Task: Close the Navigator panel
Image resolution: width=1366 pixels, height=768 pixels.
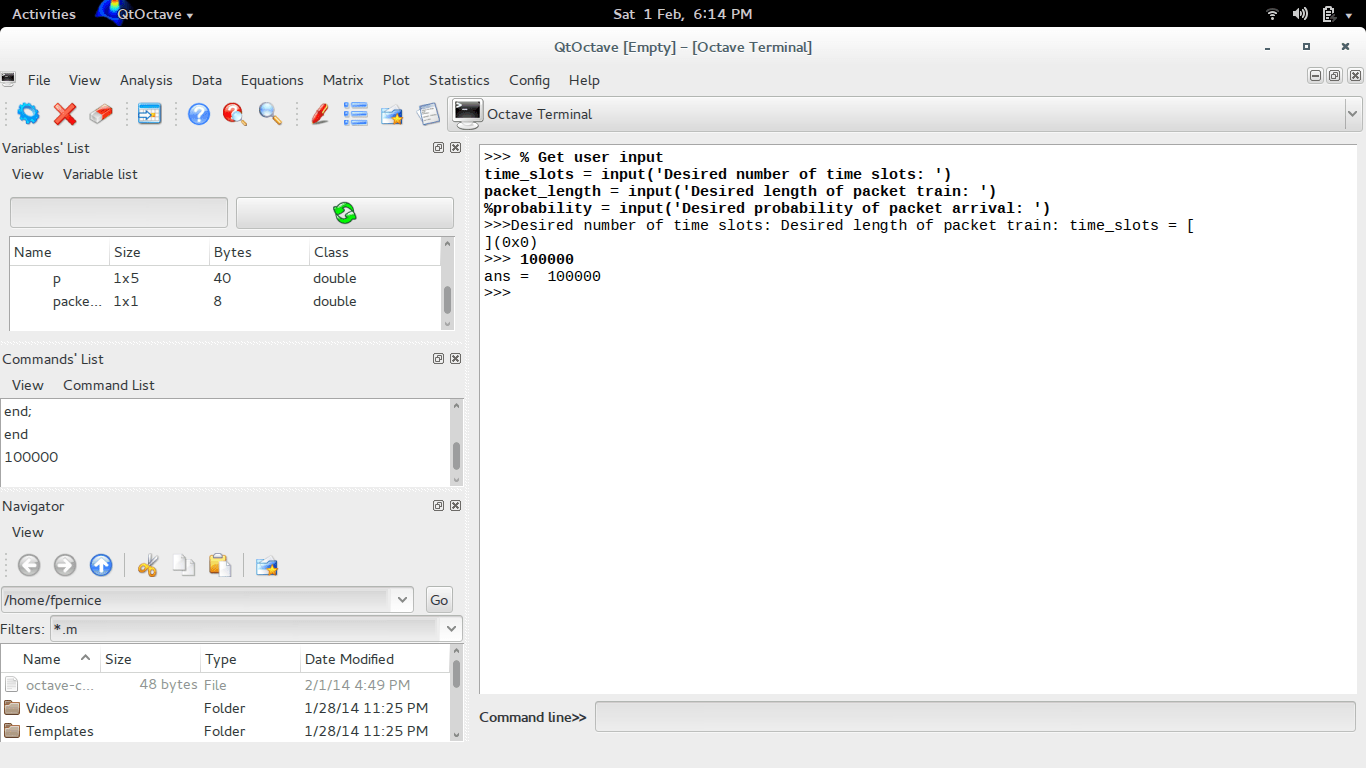Action: pos(455,505)
